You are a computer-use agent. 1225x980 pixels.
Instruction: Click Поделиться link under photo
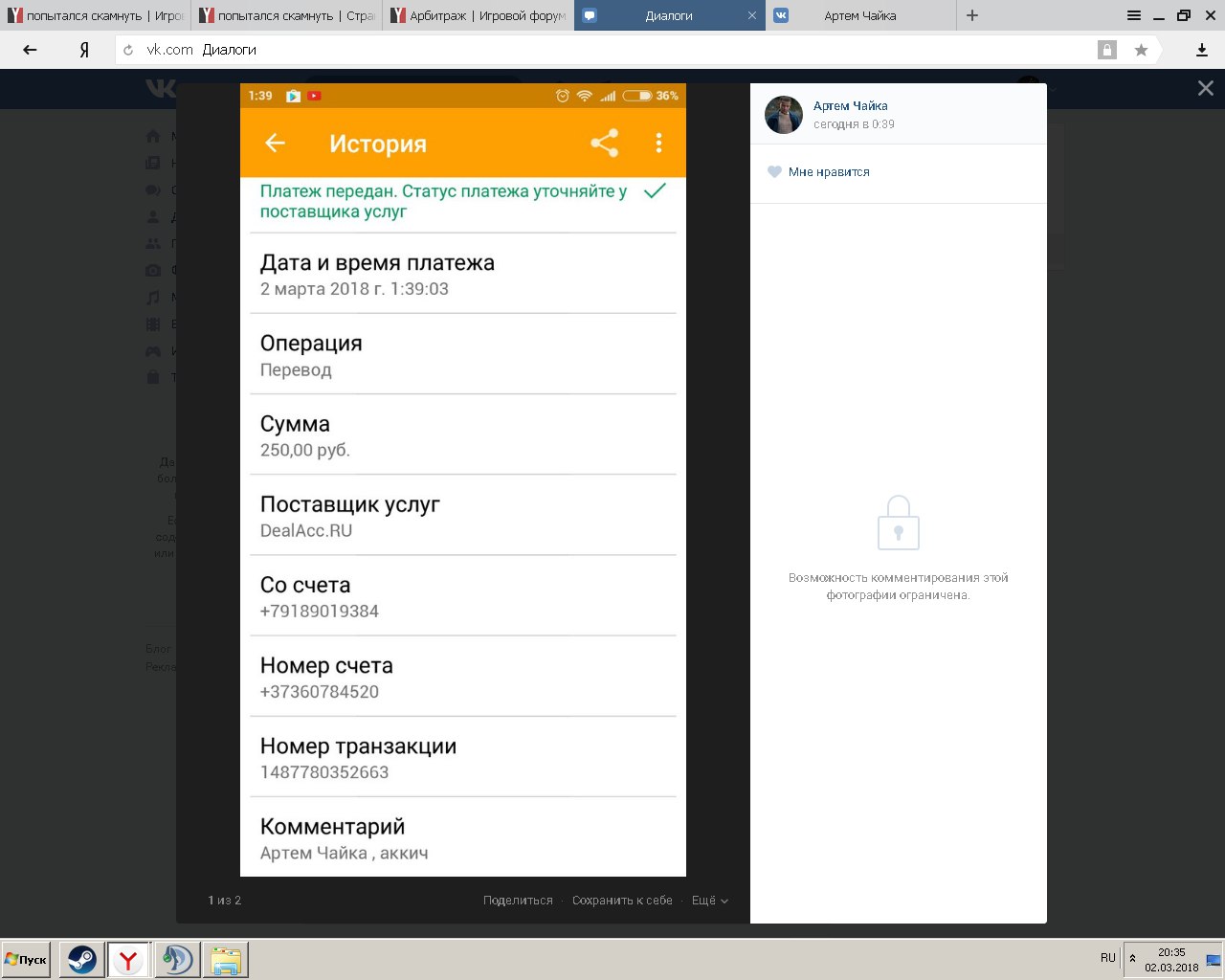click(518, 901)
